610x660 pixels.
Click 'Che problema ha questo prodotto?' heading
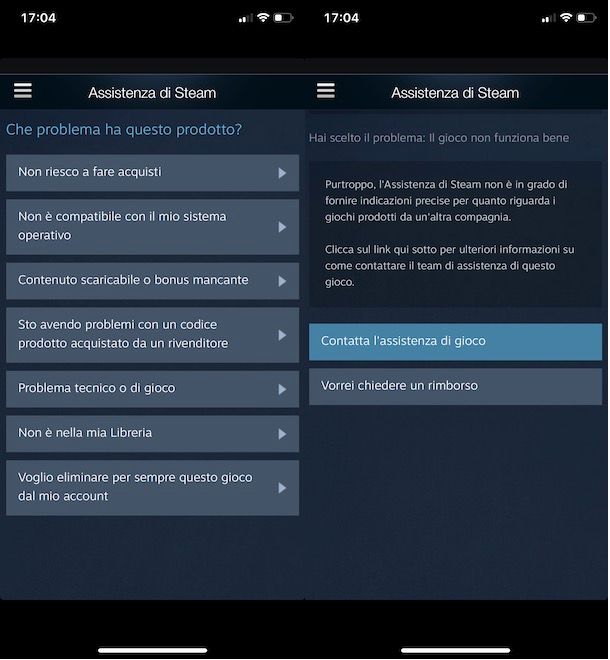point(124,130)
